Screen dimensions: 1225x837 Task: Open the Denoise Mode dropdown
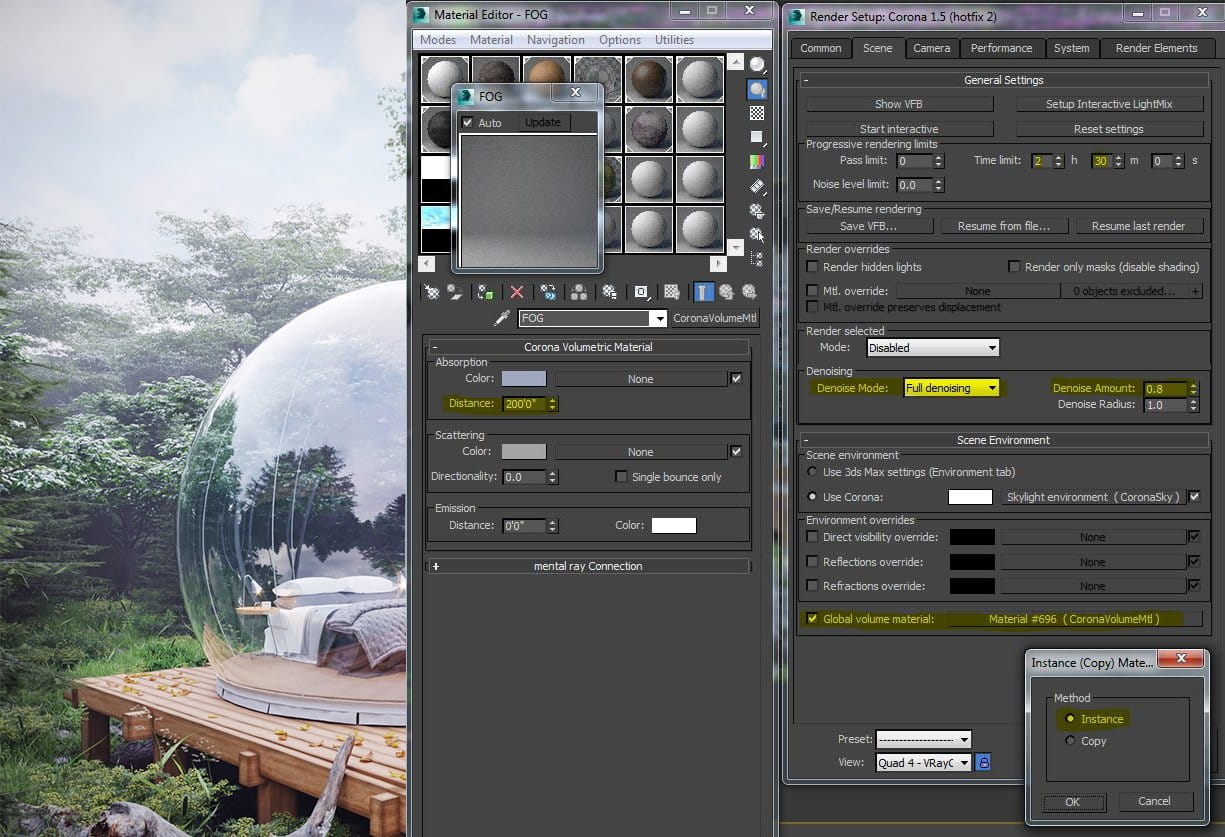click(951, 388)
